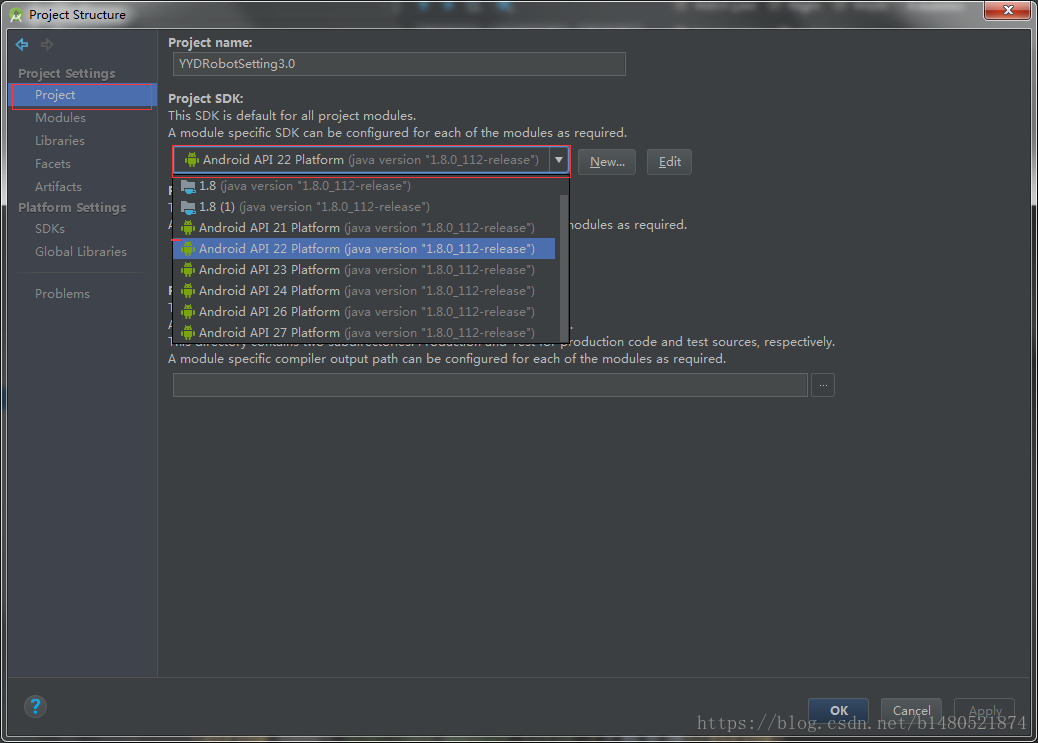1038x743 pixels.
Task: Choose 1.8 java version SDK option
Action: pos(363,186)
